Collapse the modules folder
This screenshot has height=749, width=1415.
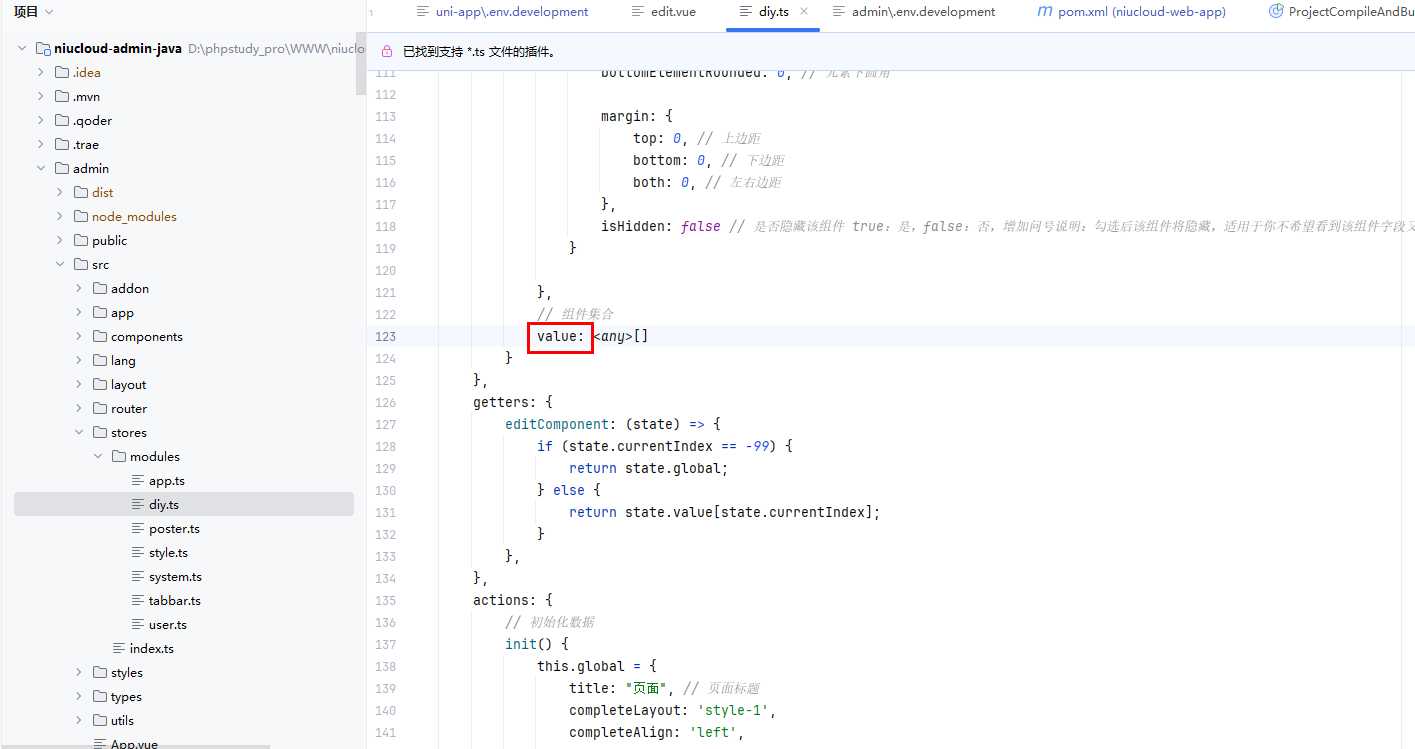coord(98,457)
